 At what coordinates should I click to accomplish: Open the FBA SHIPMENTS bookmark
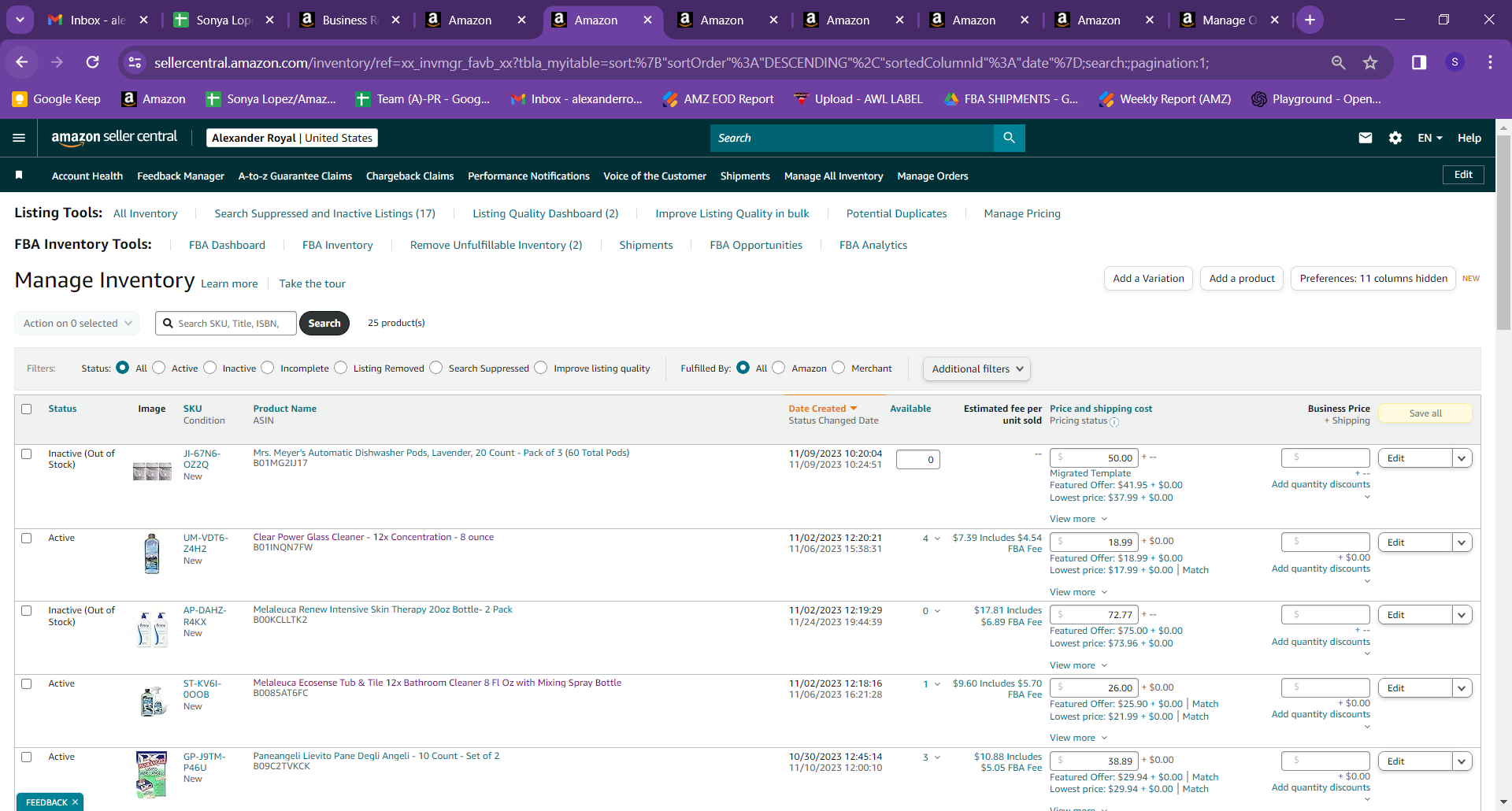point(1011,98)
